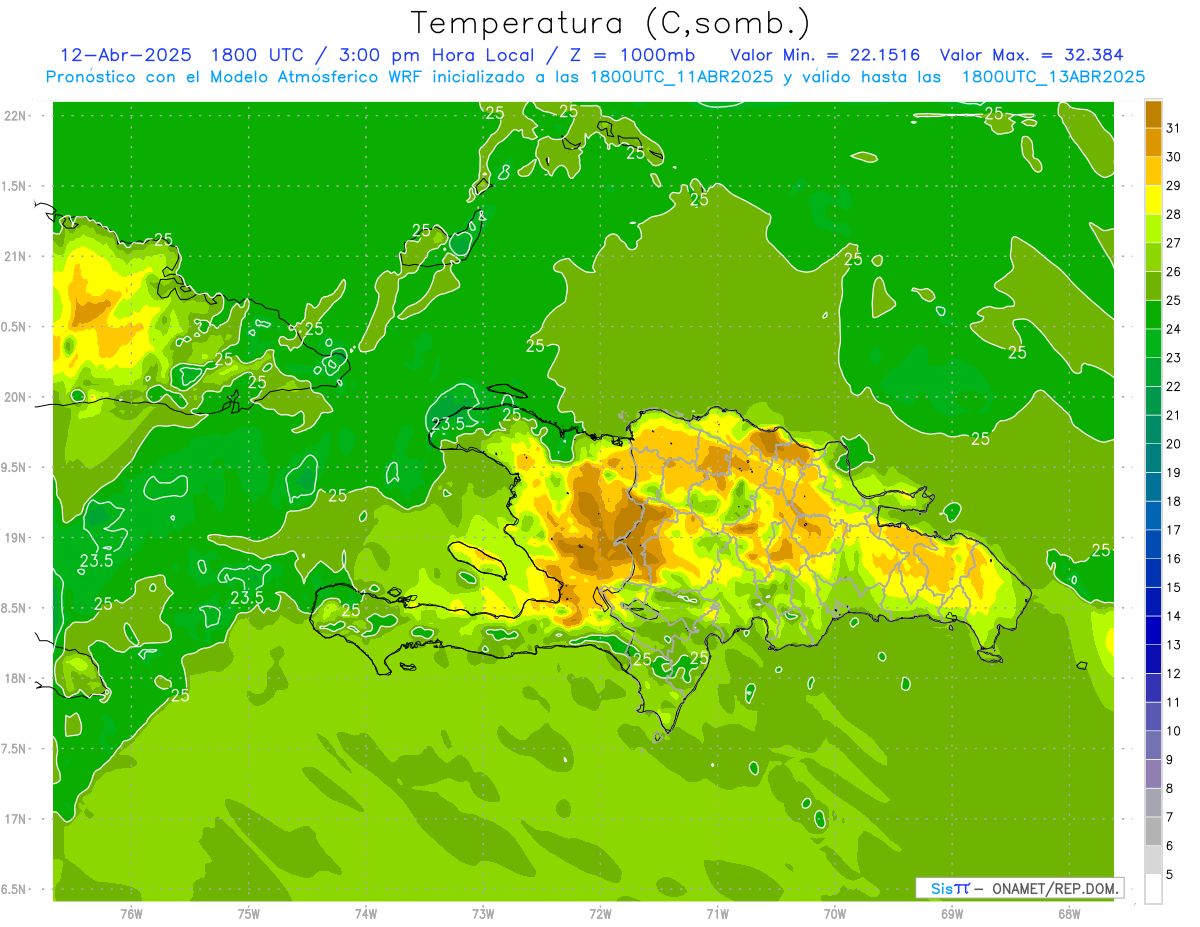Click the "18N" latitude axis label
This screenshot has height=927, width=1200.
[x=16, y=678]
